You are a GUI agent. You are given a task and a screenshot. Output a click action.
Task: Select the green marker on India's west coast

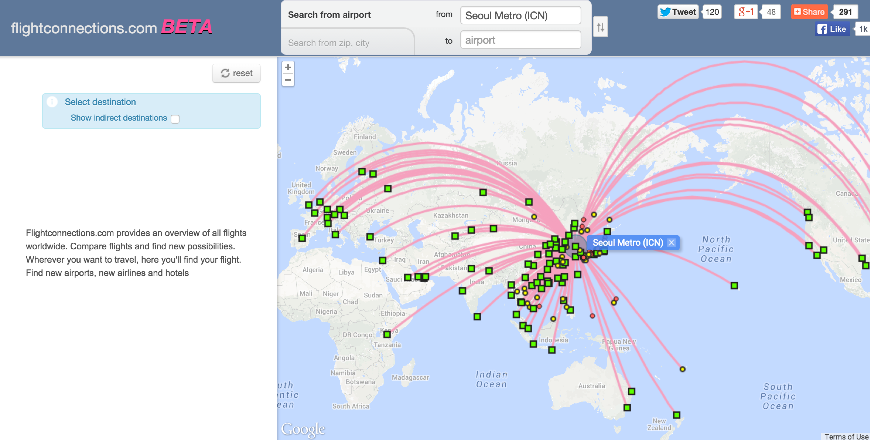point(462,290)
